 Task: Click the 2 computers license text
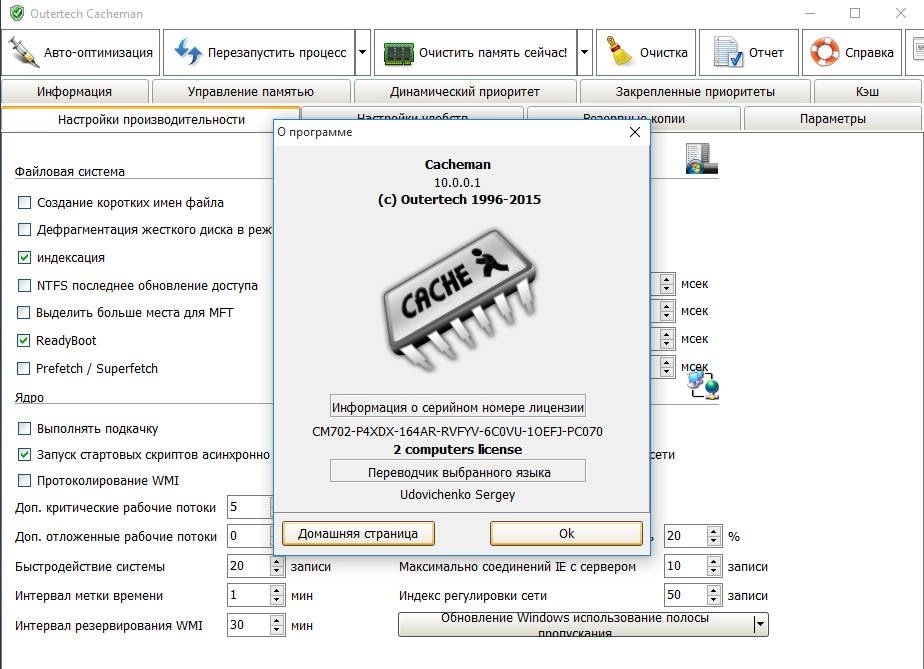point(457,450)
